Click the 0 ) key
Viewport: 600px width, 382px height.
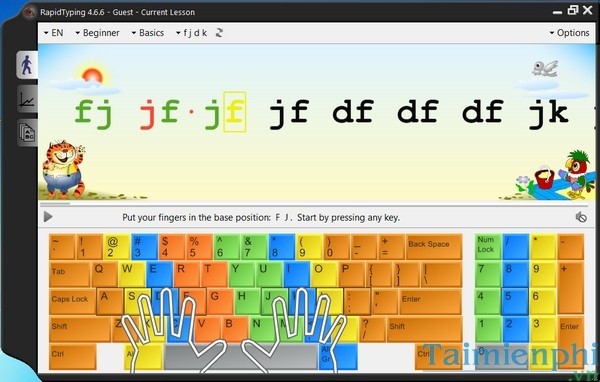(x=338, y=247)
